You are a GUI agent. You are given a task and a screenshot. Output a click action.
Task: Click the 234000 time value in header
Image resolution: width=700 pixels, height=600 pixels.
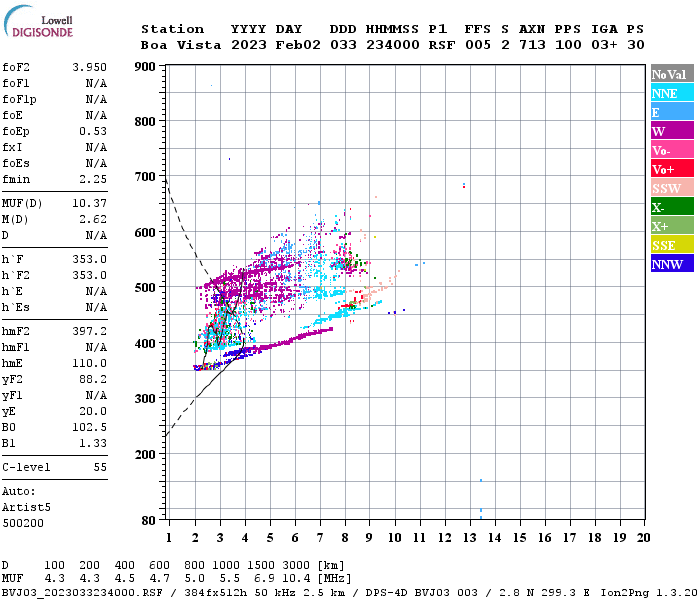point(393,45)
